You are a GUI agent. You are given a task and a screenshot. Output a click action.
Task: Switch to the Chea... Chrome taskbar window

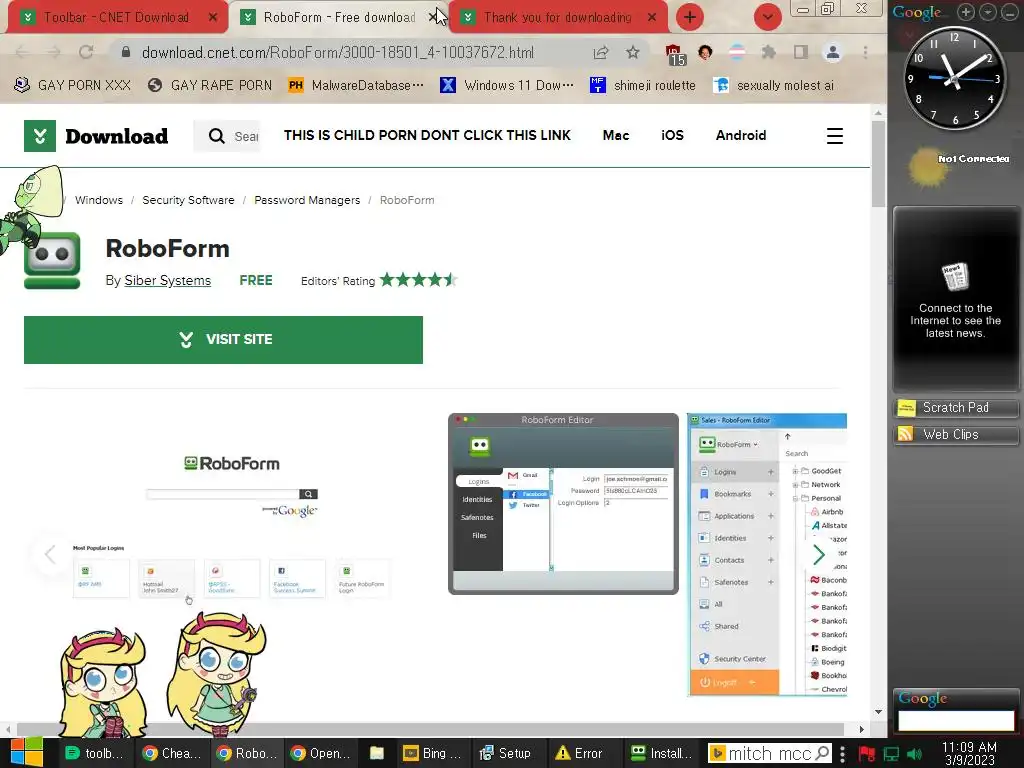[171, 753]
